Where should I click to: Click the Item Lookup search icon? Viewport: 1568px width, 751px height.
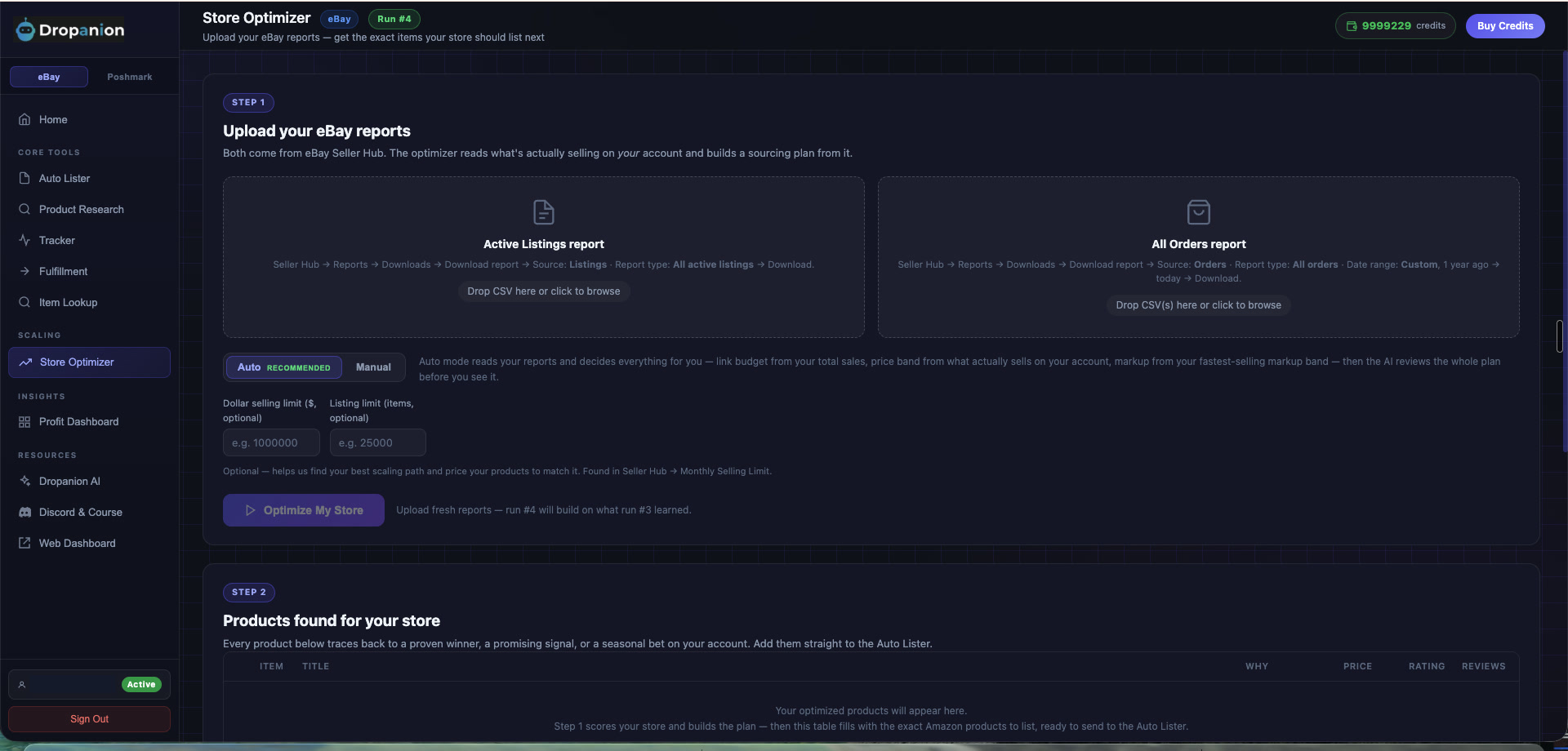(24, 302)
